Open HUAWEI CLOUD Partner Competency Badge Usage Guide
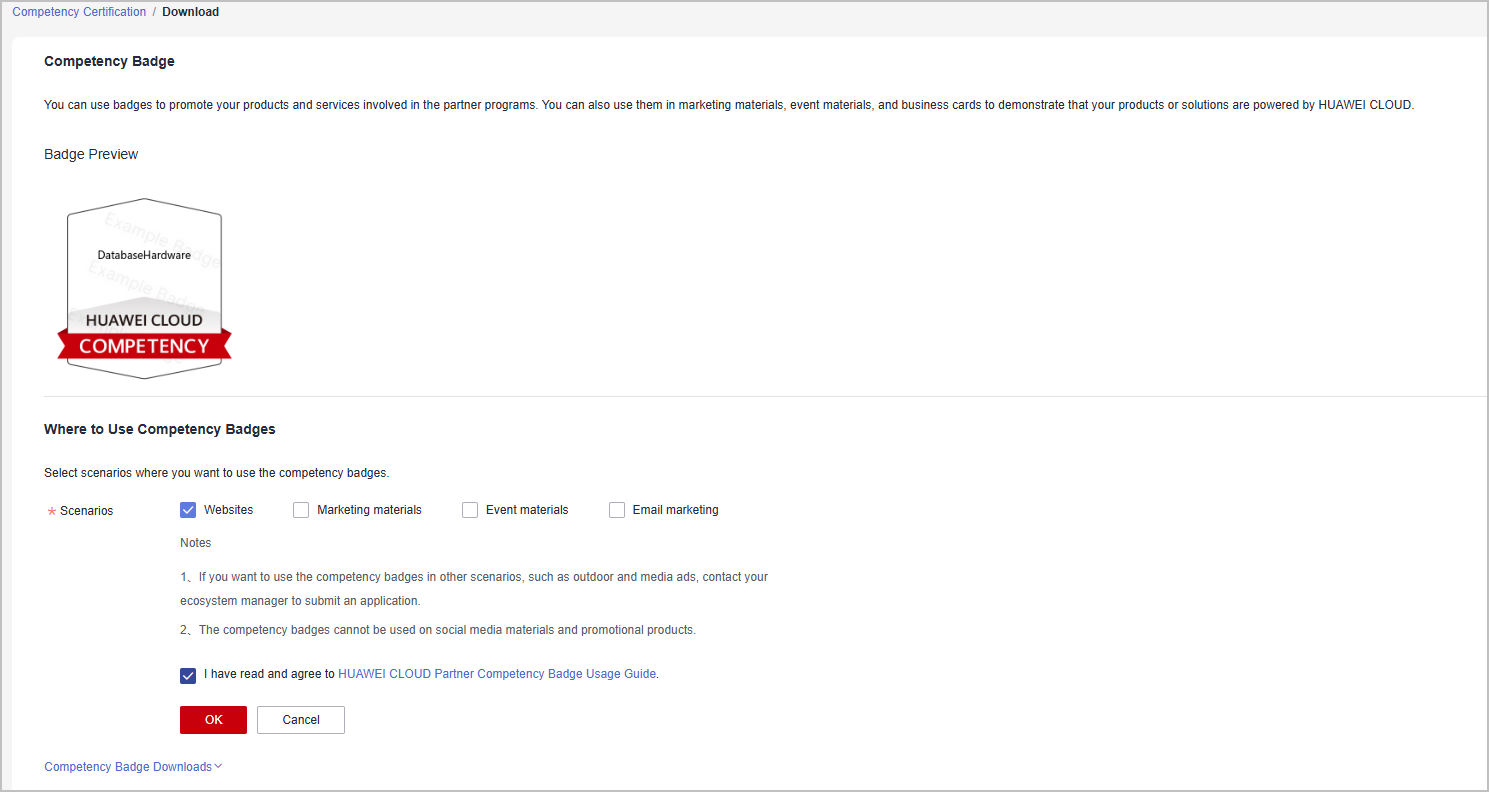Screen dimensions: 1489x792 pyautogui.click(x=497, y=674)
